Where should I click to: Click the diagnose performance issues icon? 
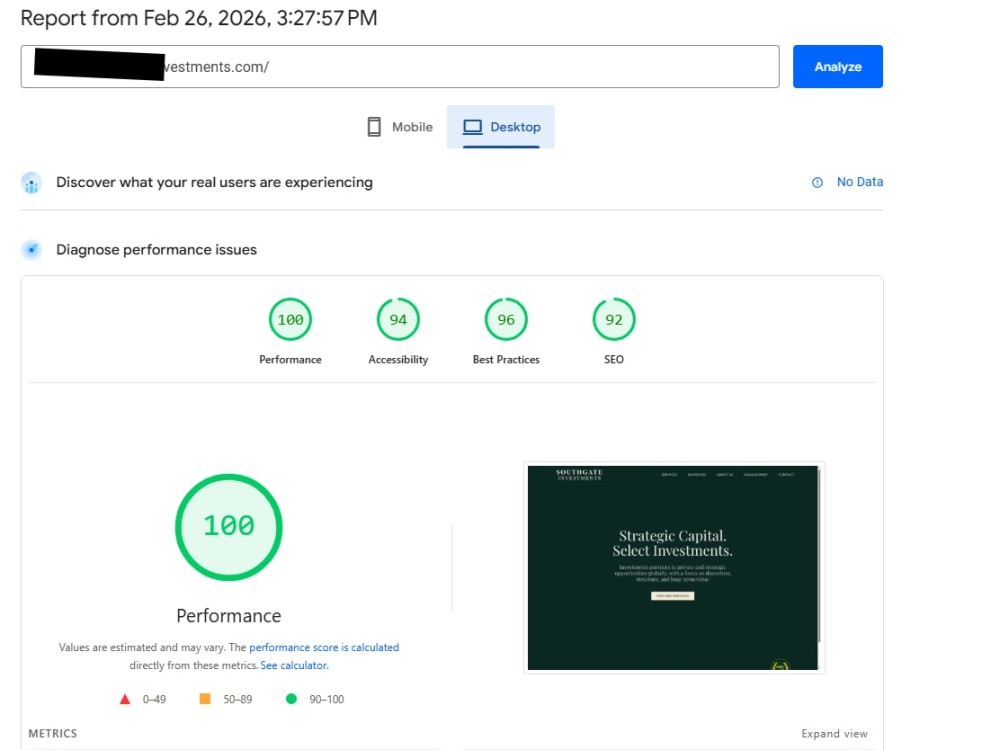(x=31, y=249)
